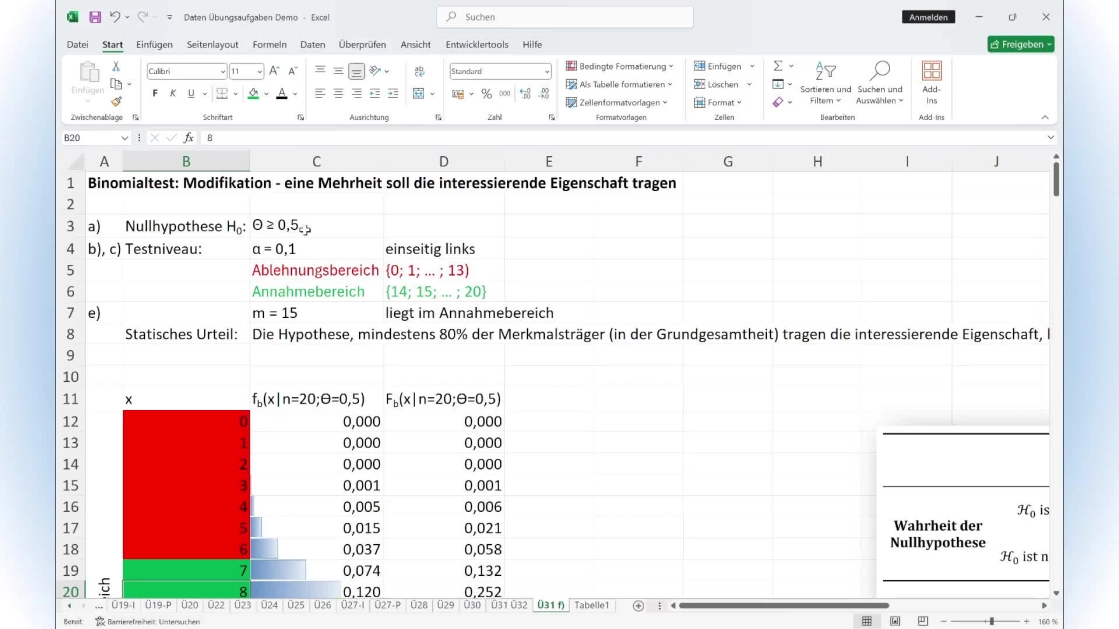The height and width of the screenshot is (629, 1119).
Task: Click the Save icon in title bar
Action: 95,16
